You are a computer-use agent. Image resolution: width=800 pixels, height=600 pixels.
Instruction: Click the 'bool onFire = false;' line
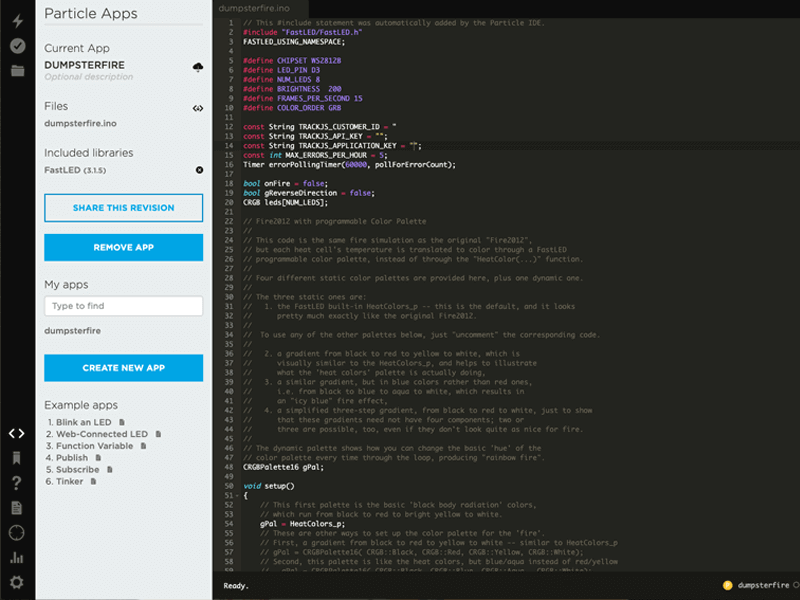(285, 184)
